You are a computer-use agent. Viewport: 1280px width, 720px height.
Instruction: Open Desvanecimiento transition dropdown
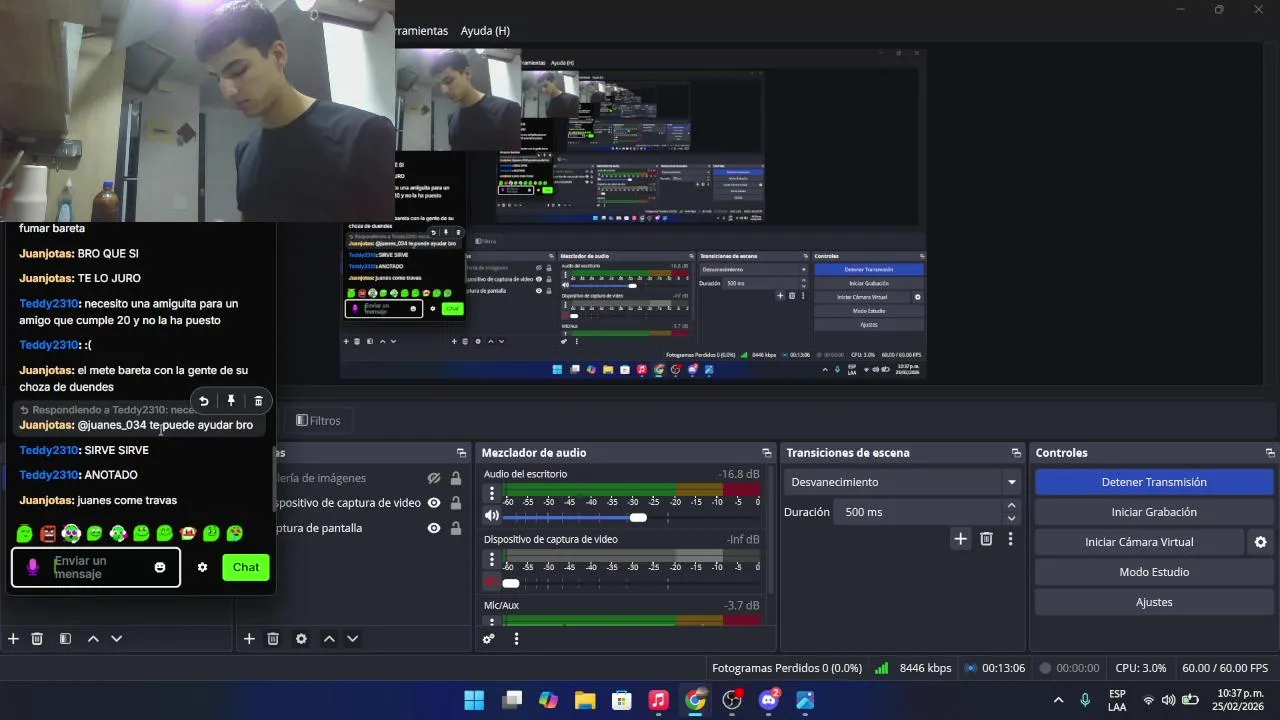(902, 482)
